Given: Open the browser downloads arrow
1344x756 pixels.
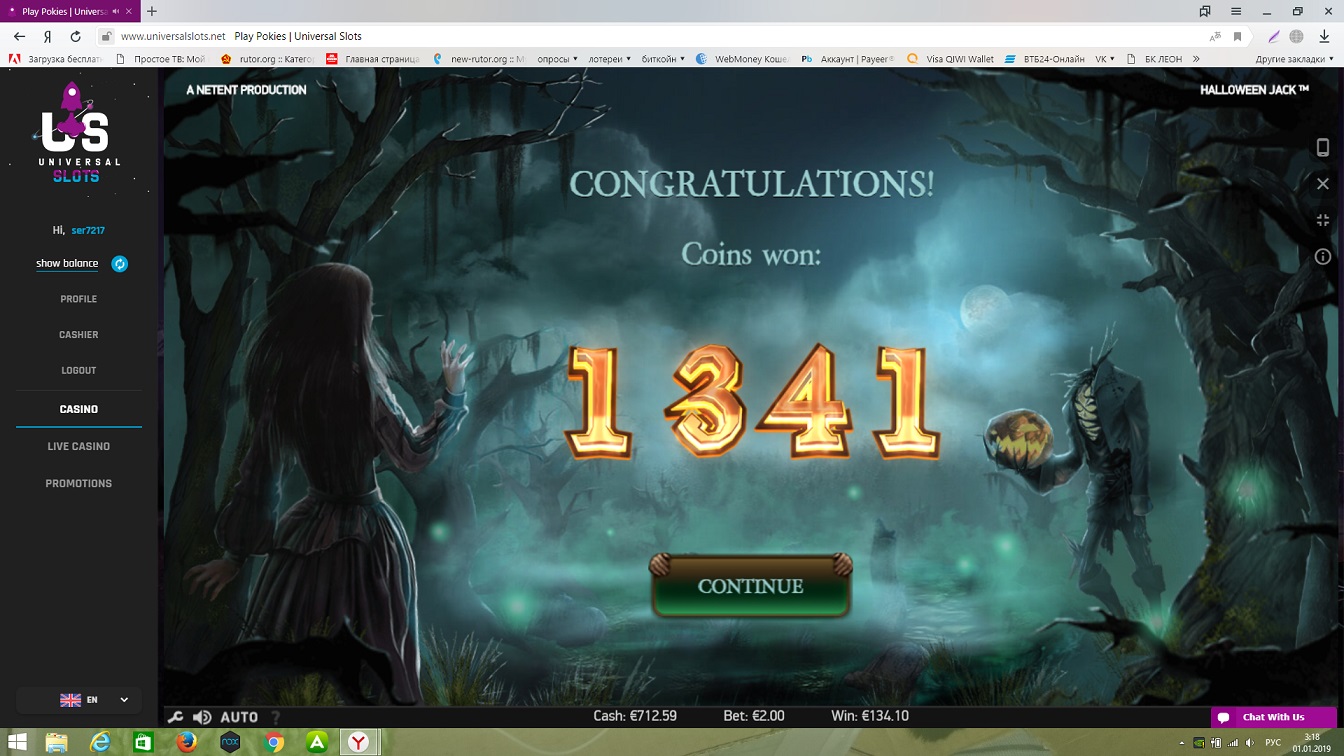Looking at the screenshot, I should tap(1324, 36).
